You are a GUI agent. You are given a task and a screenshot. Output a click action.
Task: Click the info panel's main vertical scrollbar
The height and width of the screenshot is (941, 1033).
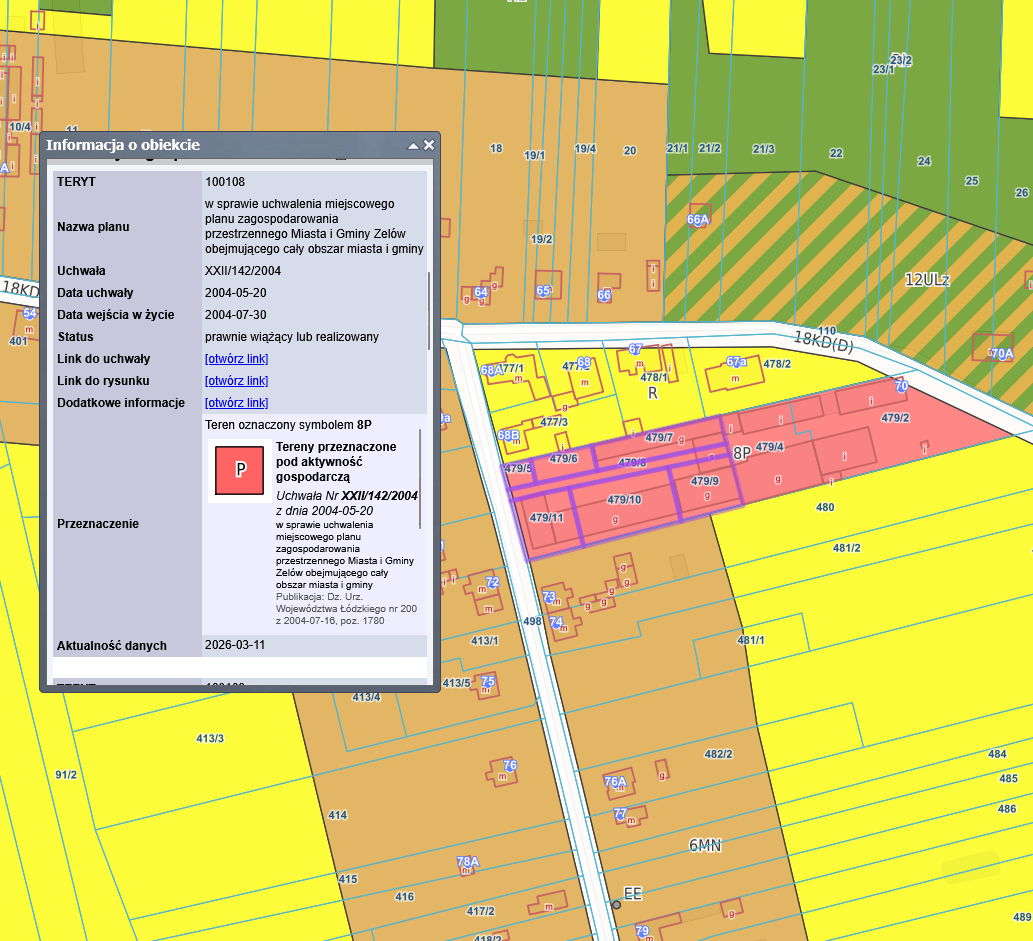point(430,310)
